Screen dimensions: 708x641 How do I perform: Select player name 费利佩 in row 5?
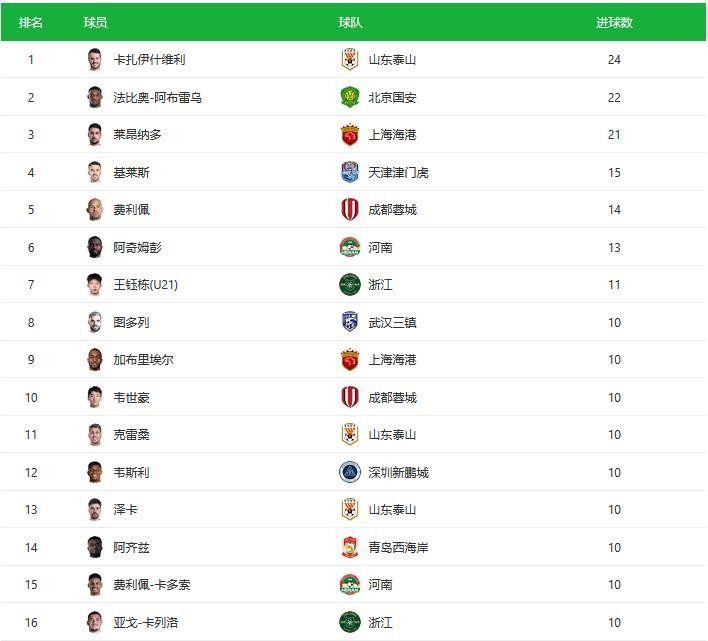[x=131, y=210]
